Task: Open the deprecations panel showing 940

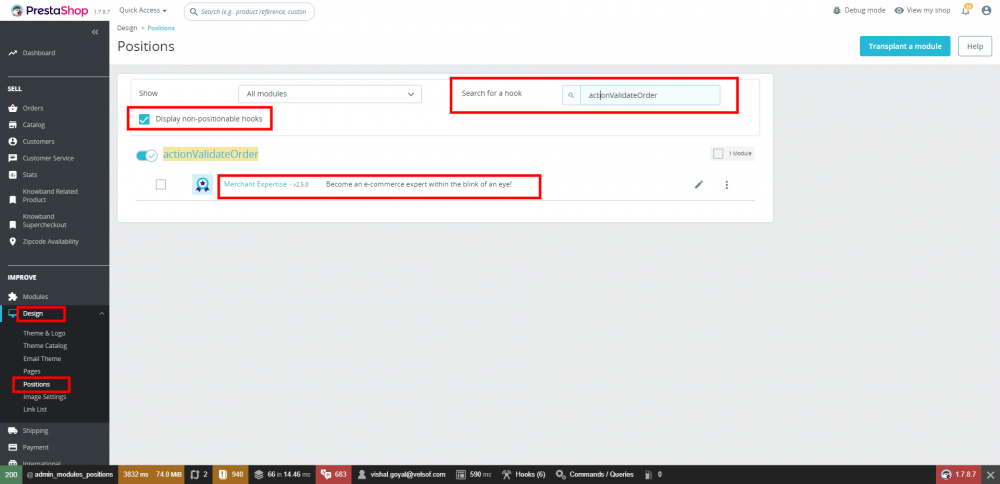Action: click(x=231, y=474)
